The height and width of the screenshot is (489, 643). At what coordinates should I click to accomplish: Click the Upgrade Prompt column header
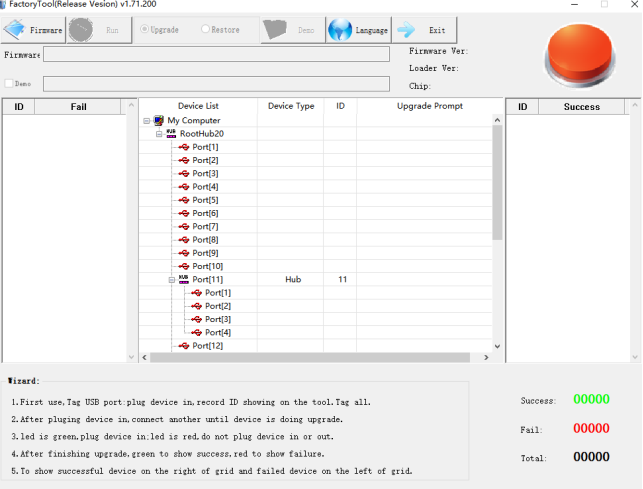click(x=429, y=106)
